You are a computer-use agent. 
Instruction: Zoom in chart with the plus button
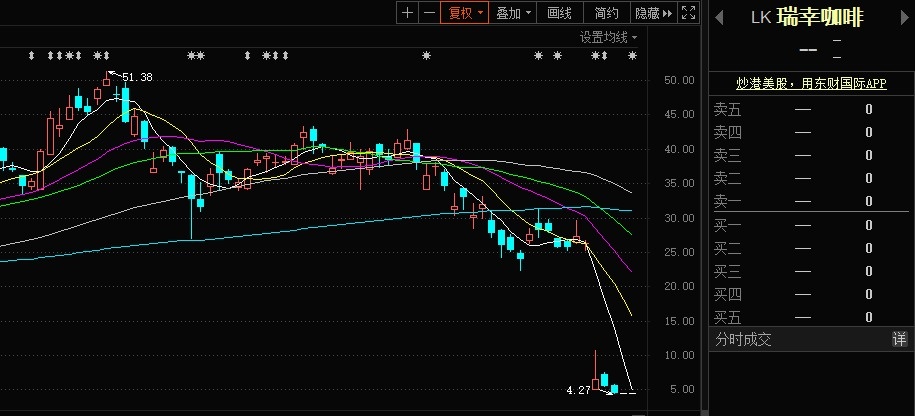point(407,13)
